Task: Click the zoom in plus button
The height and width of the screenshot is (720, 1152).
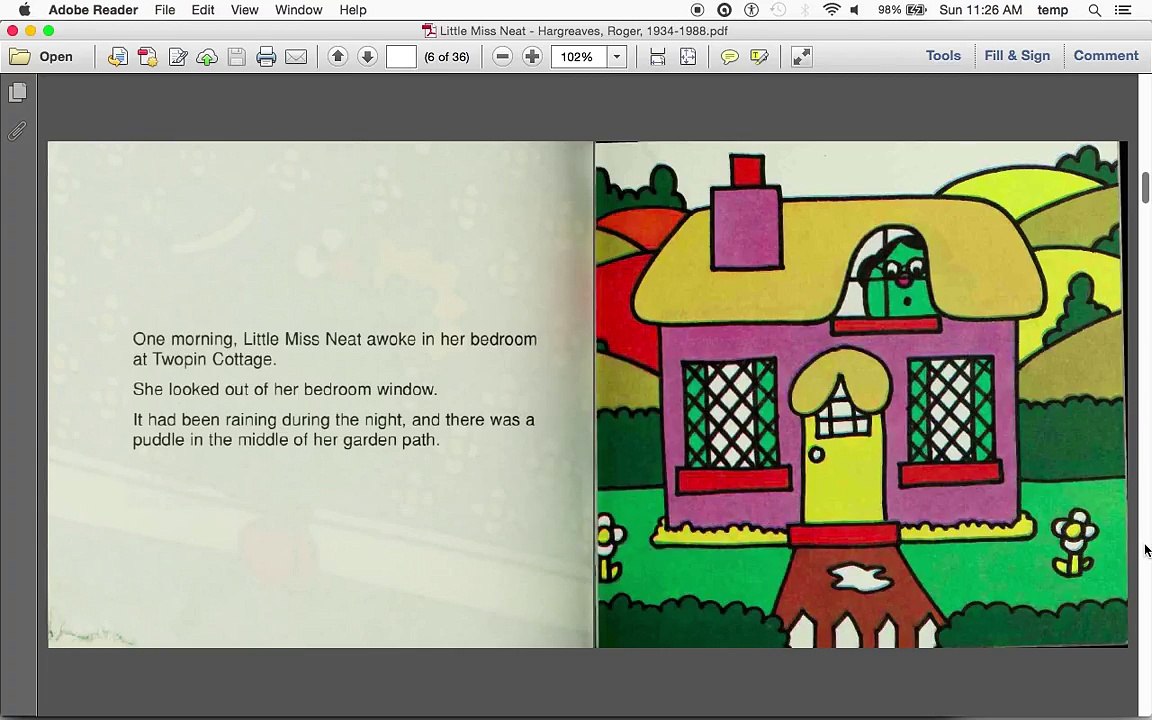Action: (x=532, y=57)
